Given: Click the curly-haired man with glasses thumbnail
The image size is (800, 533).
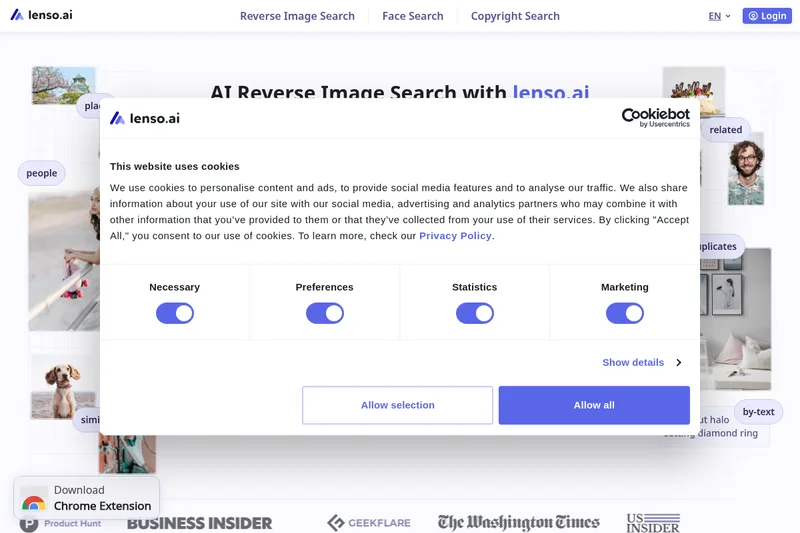Looking at the screenshot, I should click(x=746, y=169).
